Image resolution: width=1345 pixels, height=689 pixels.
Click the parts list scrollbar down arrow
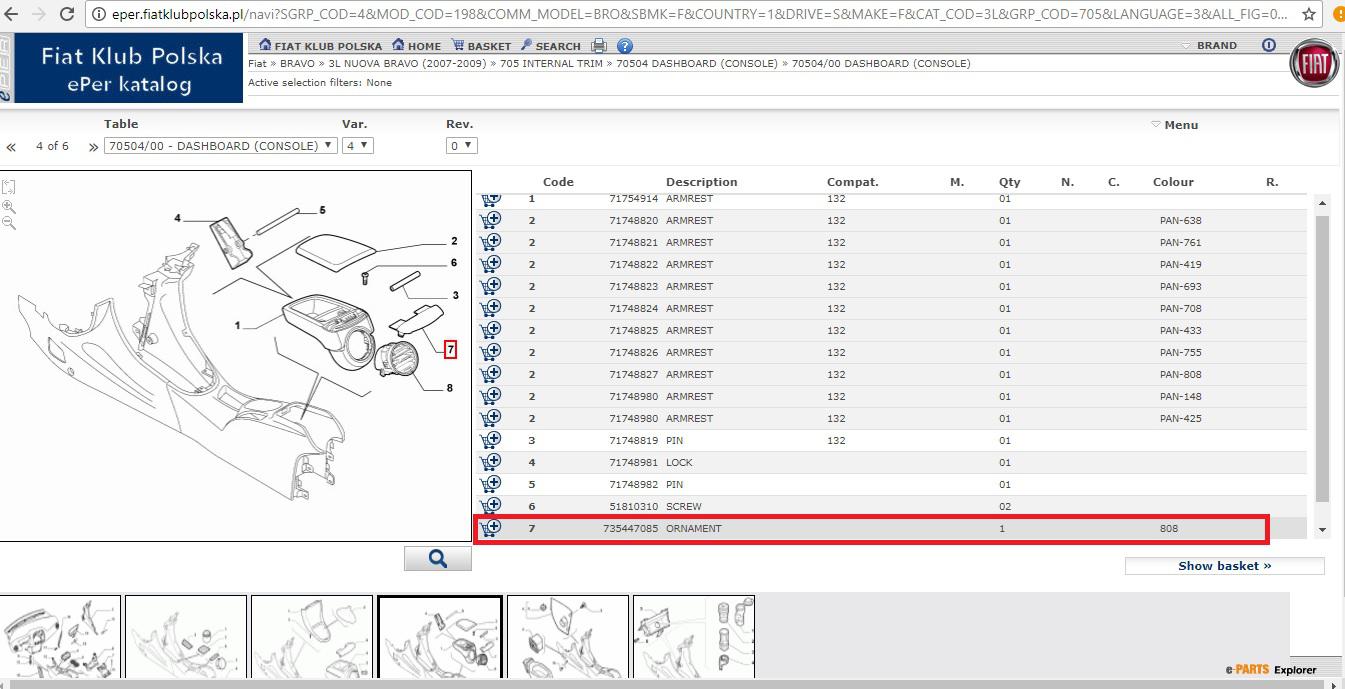(1323, 530)
